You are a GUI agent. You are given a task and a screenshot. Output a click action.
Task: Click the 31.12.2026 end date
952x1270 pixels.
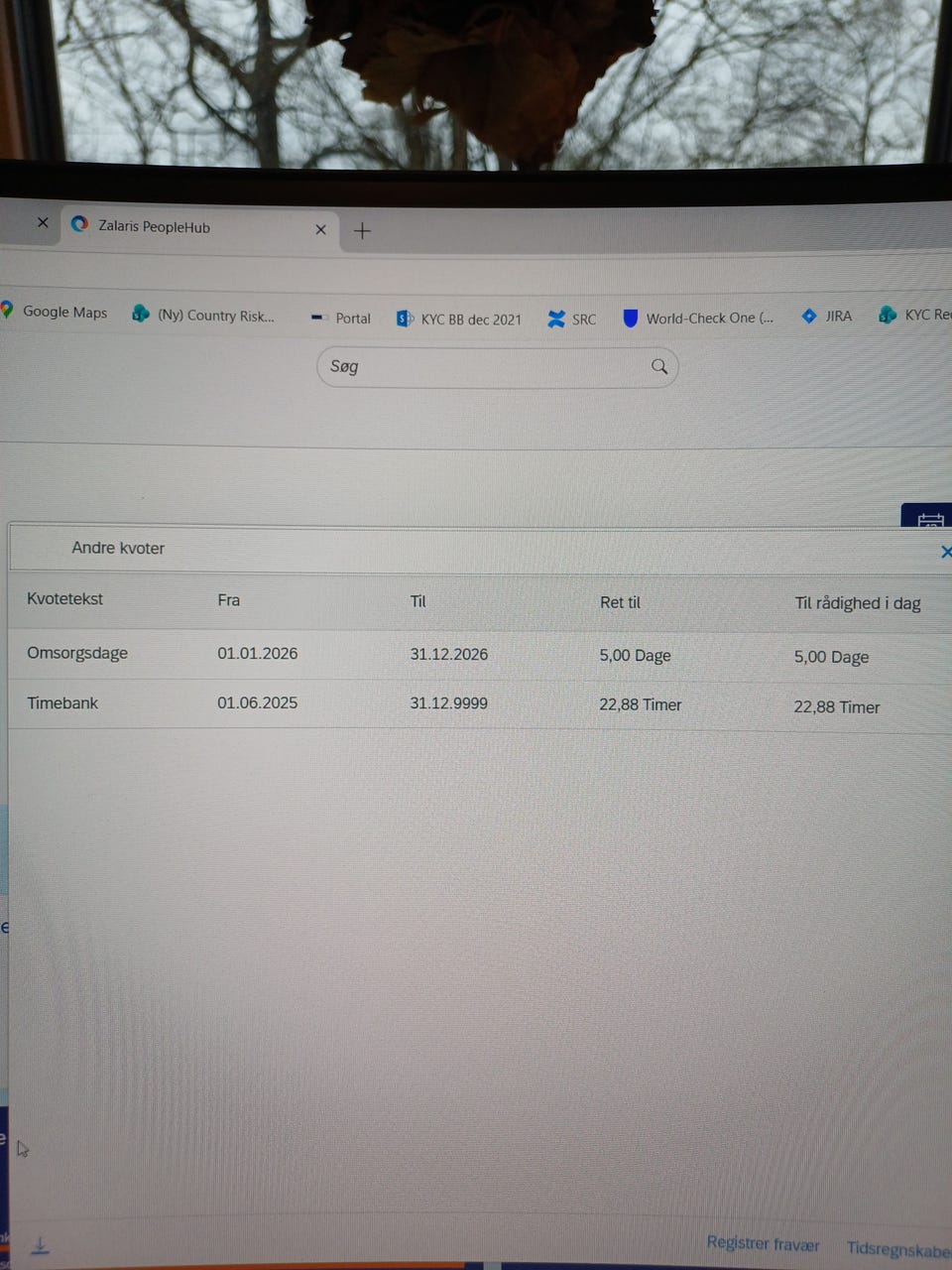pos(449,654)
